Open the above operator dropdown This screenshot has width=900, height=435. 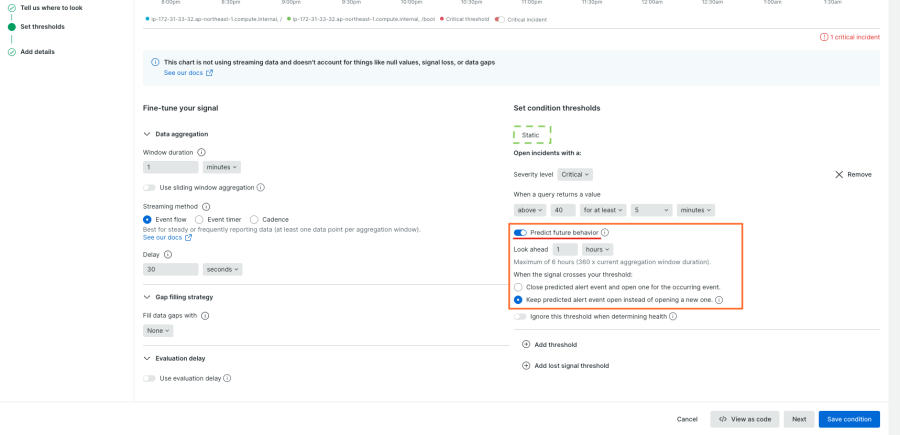(x=530, y=210)
